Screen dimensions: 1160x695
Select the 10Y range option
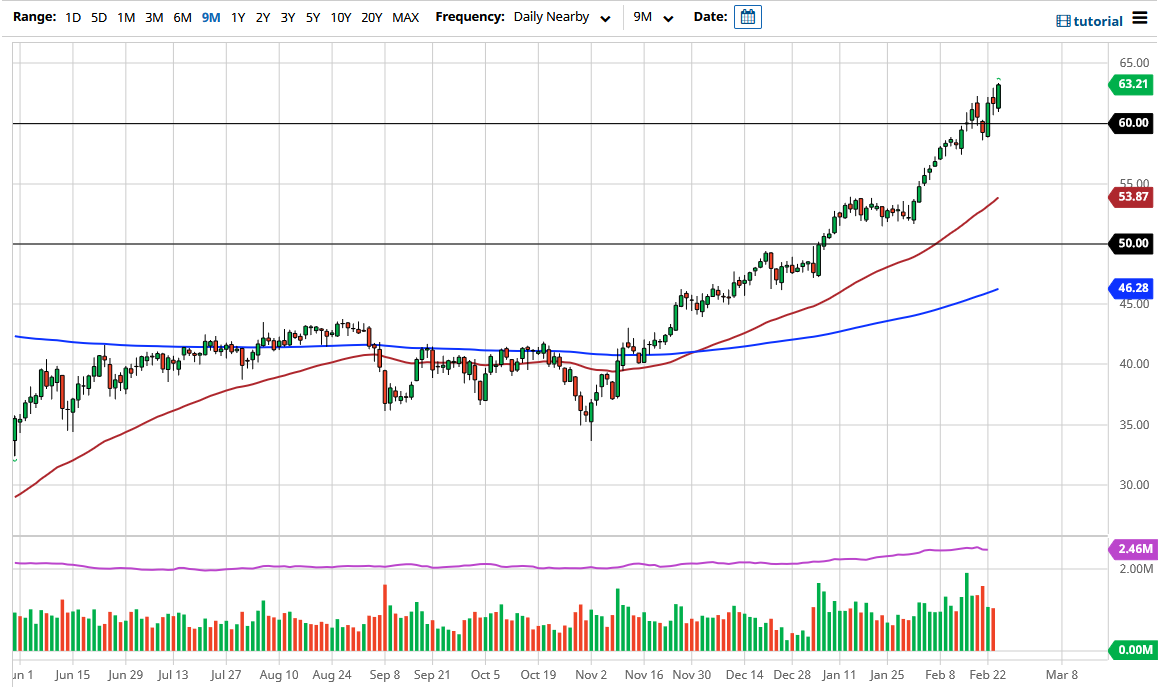340,17
